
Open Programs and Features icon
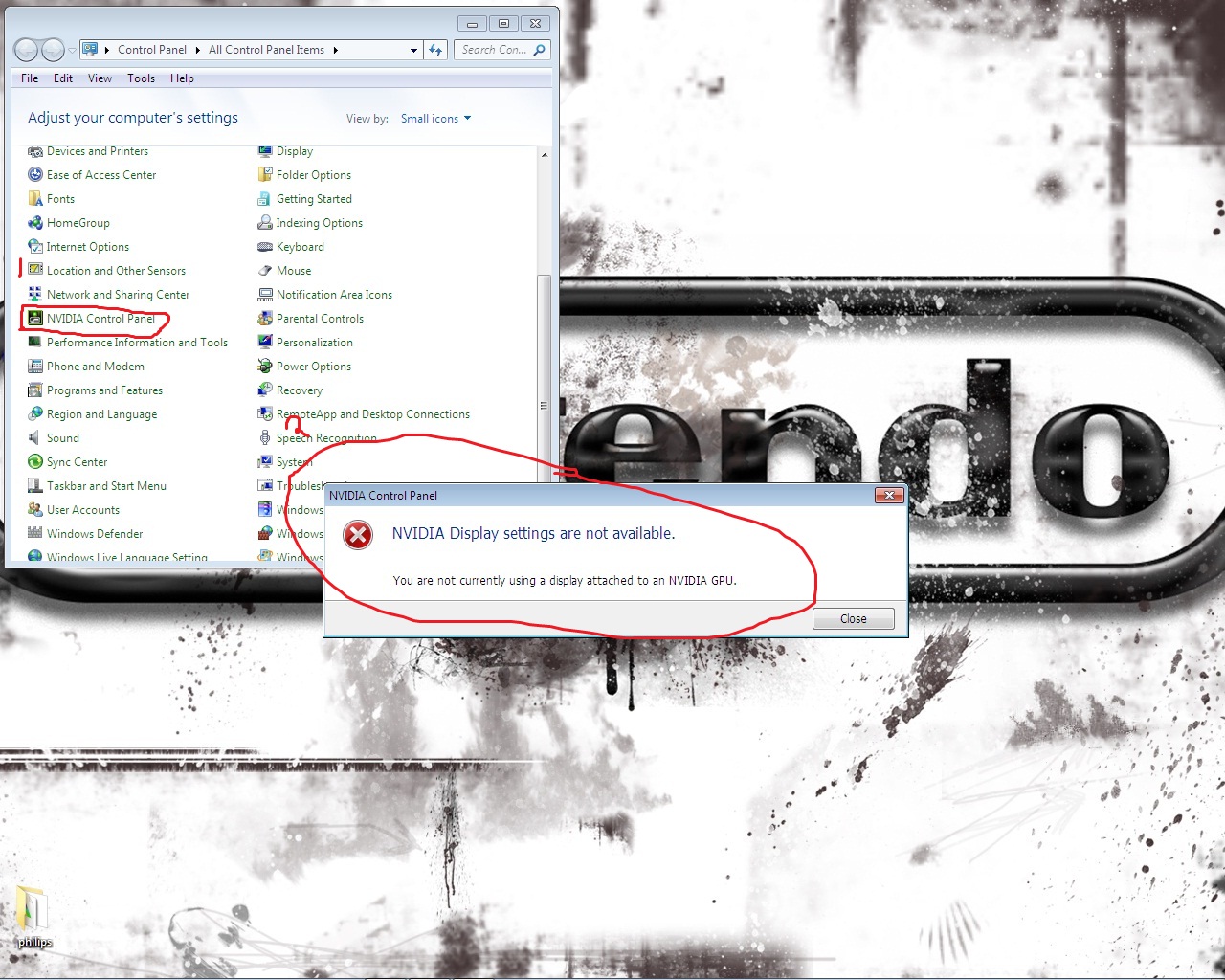click(x=35, y=390)
